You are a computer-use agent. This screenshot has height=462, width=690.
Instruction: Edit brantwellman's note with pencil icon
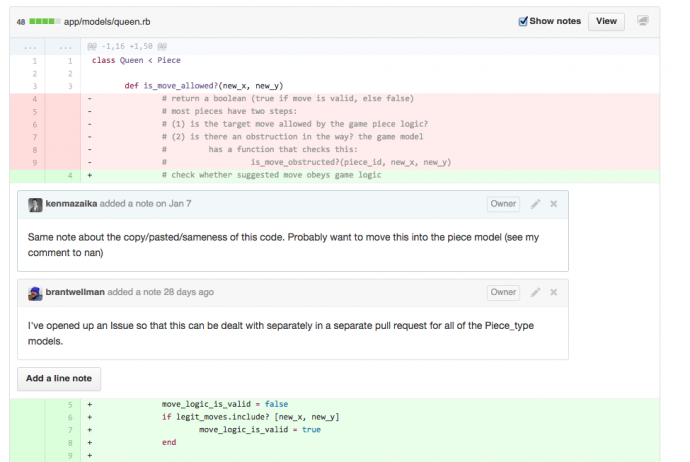(x=535, y=292)
